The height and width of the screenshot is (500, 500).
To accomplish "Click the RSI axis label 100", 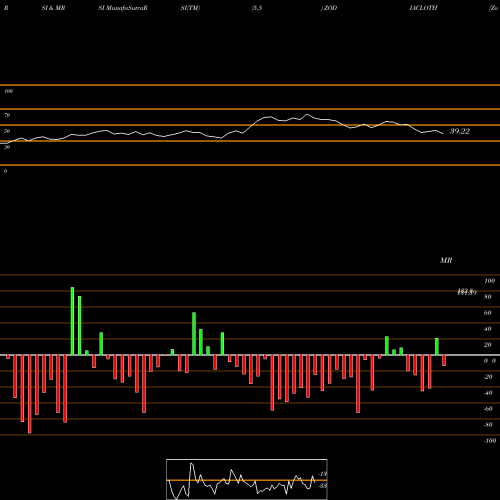I will point(8,91).
